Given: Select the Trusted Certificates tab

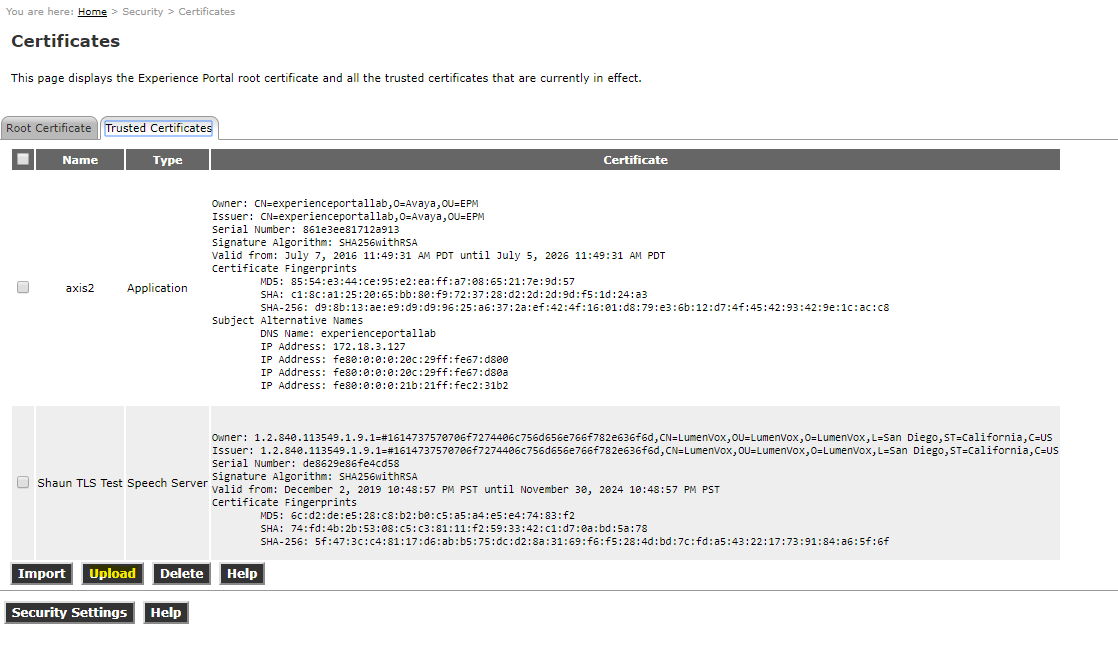Looking at the screenshot, I should click(159, 128).
